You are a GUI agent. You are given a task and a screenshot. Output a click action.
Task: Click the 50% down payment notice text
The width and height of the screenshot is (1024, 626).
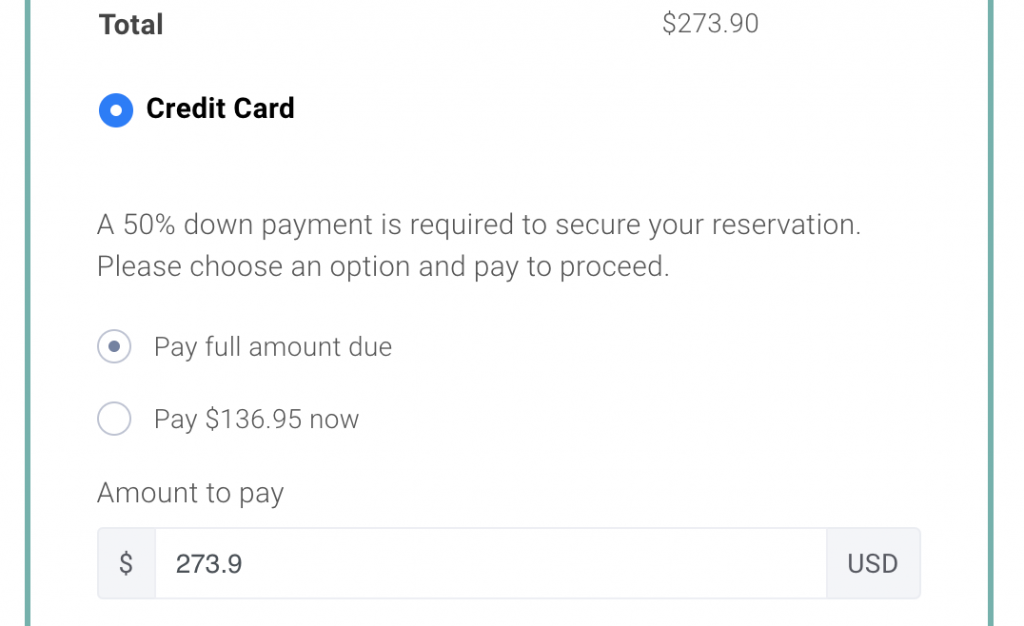(479, 225)
